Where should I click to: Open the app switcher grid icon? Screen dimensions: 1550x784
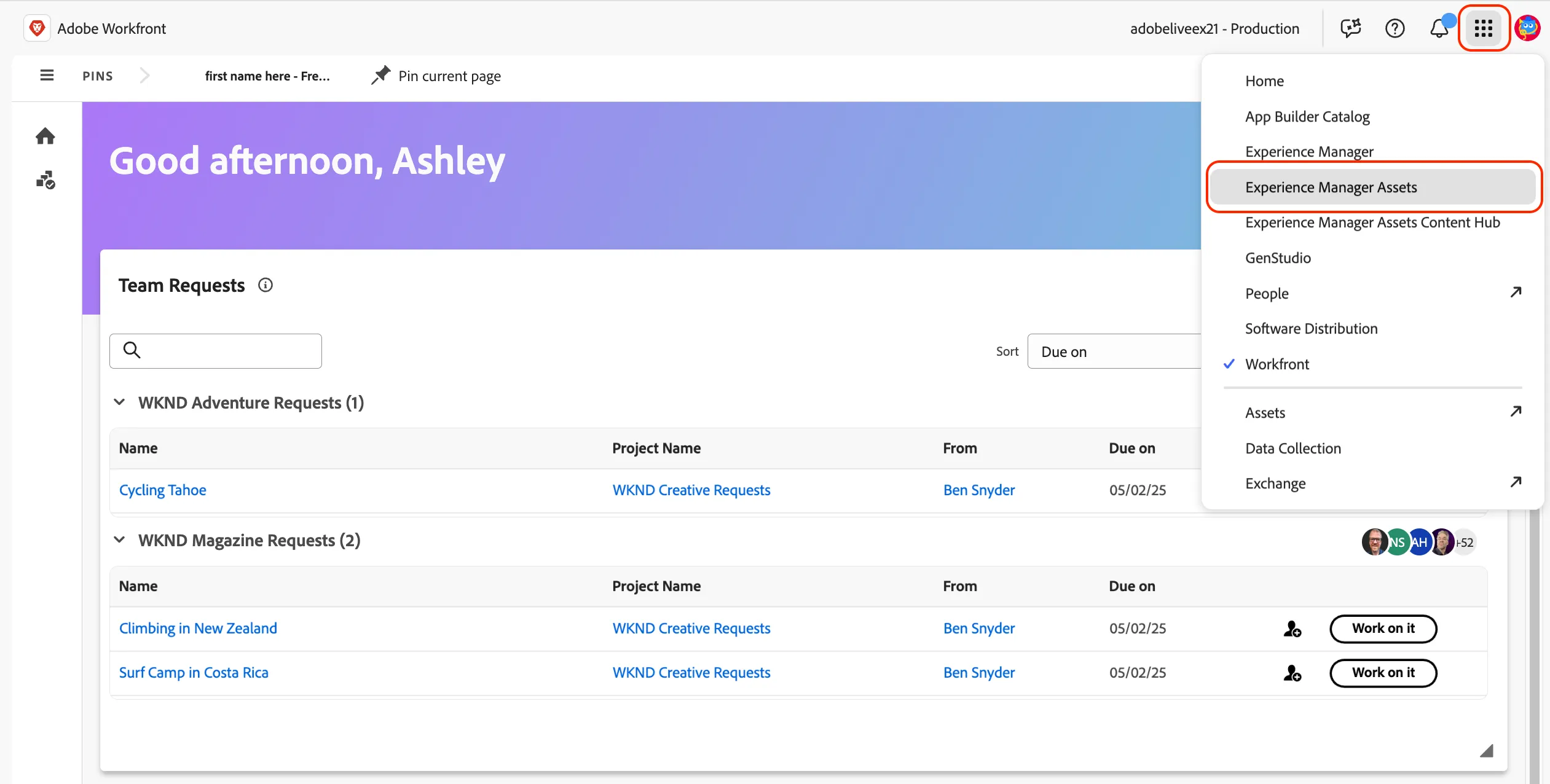coord(1483,28)
